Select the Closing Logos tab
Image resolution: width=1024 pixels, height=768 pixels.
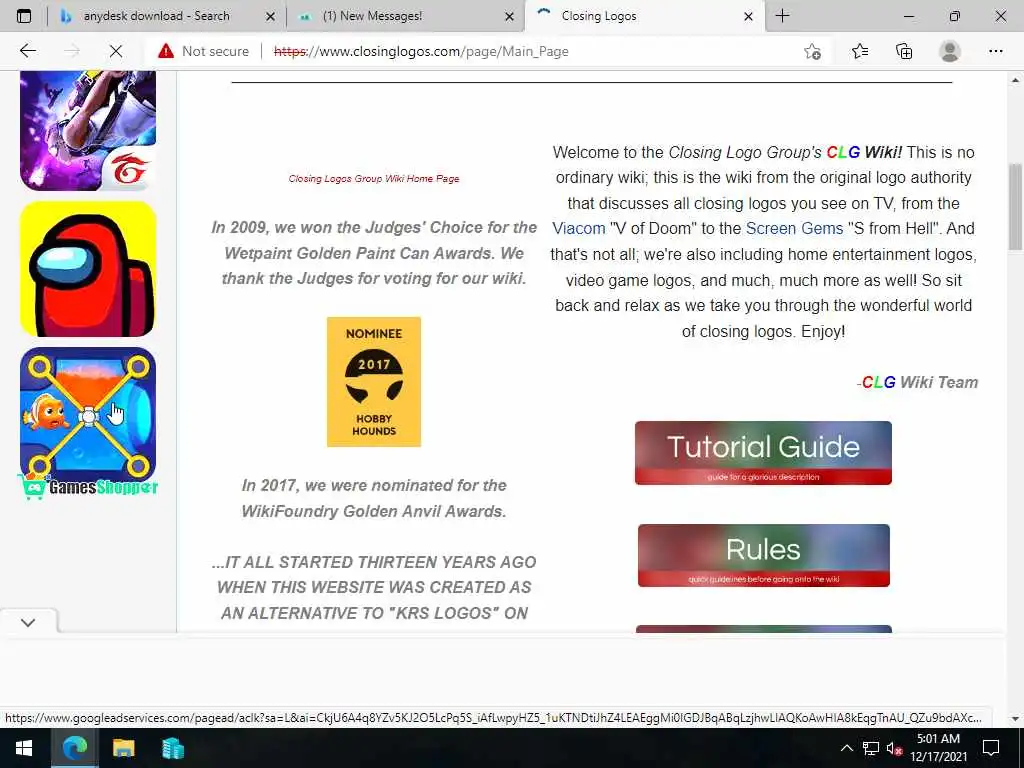(x=643, y=16)
